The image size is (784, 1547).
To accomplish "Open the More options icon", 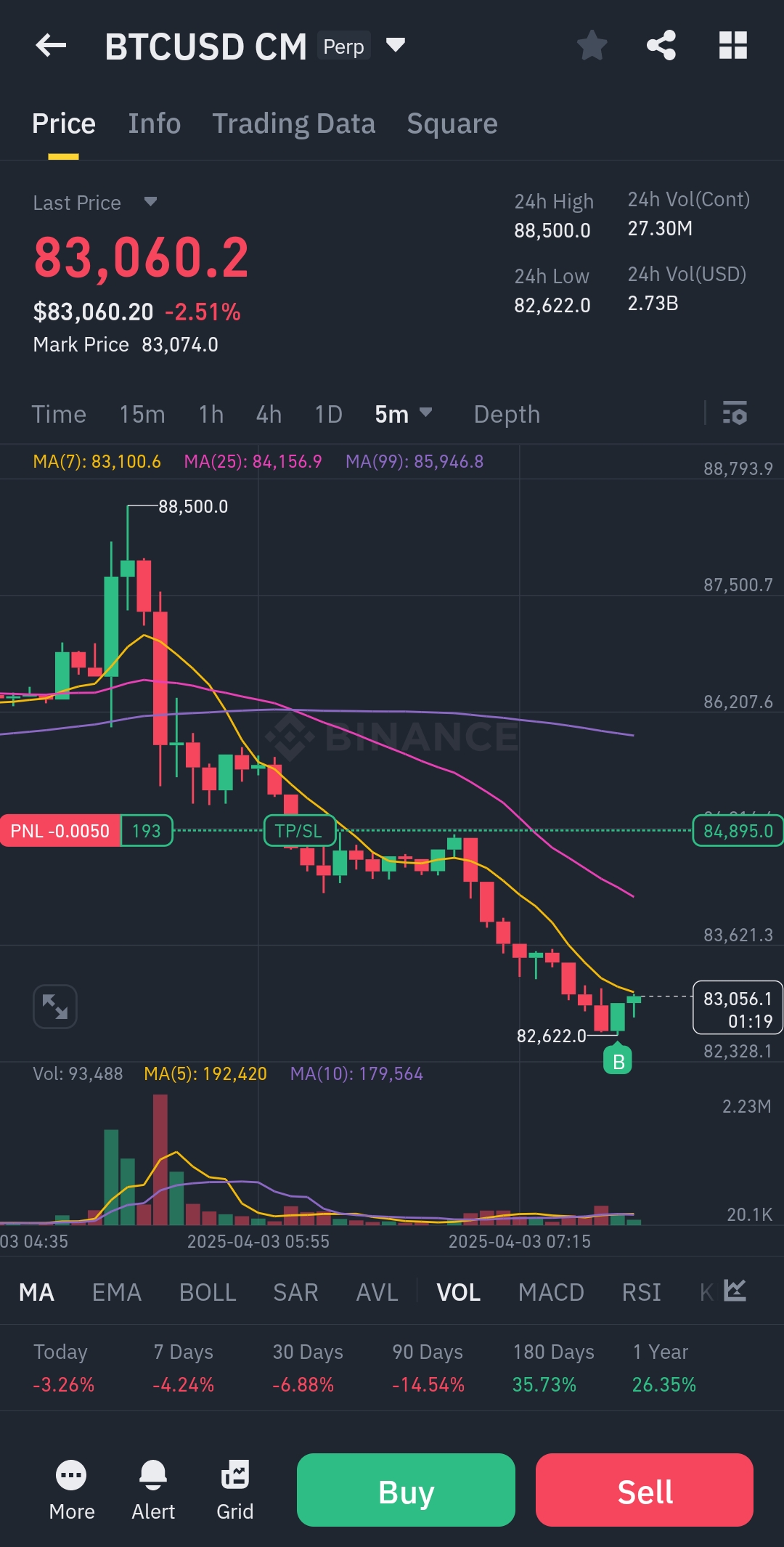I will point(72,1490).
